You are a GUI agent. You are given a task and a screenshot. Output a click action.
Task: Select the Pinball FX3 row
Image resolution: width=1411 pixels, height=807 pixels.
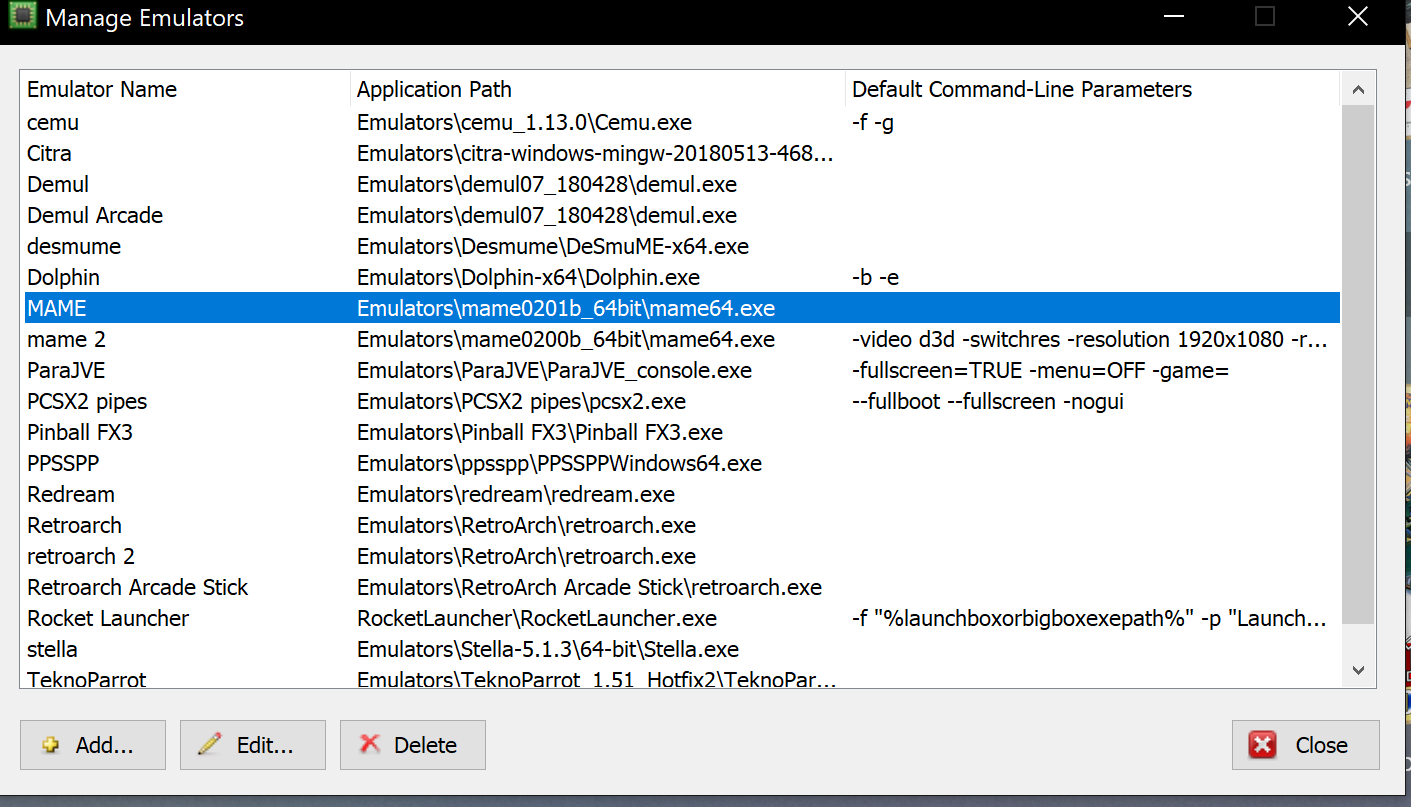[682, 432]
